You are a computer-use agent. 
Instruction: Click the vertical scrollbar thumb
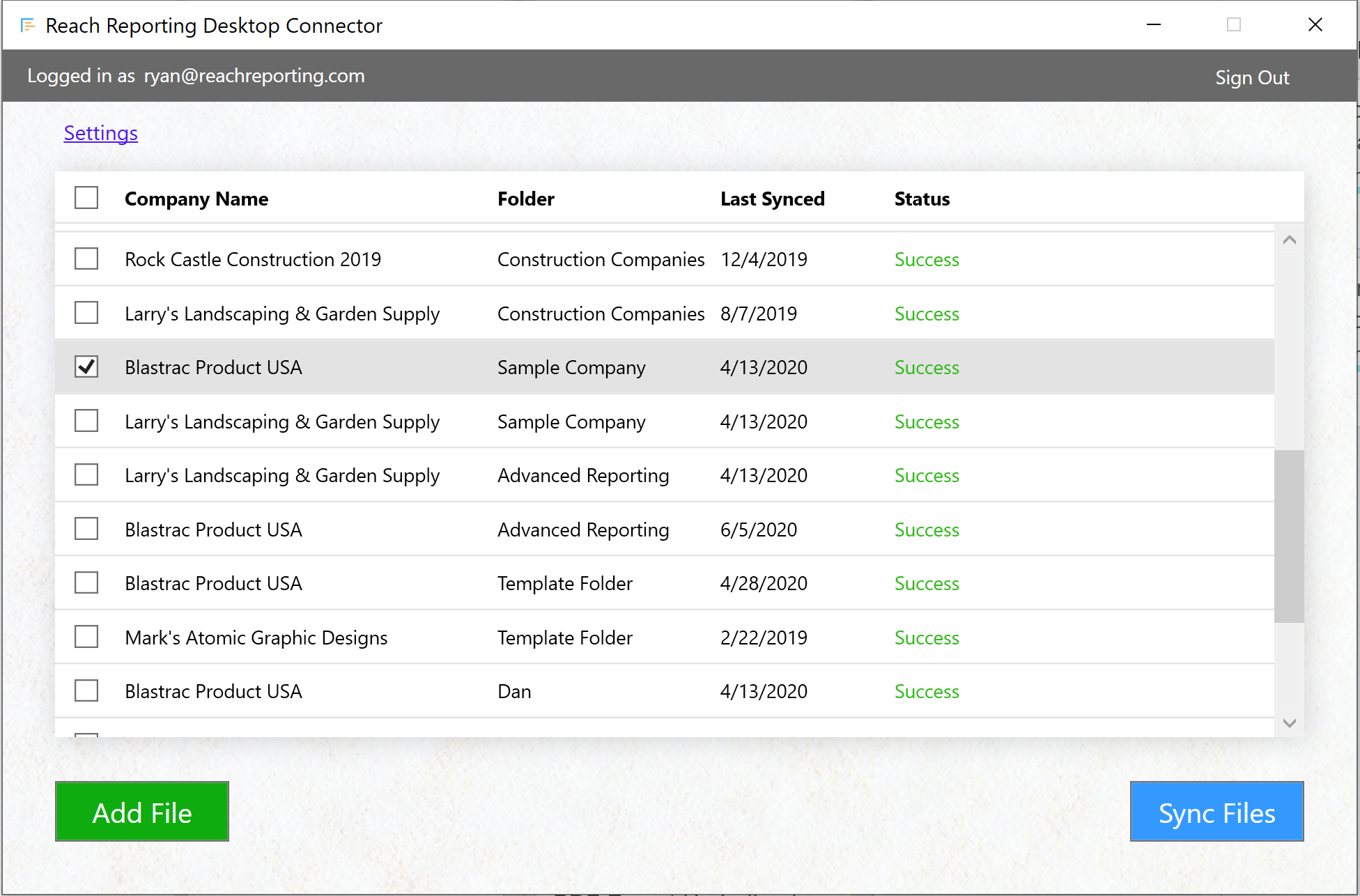(1289, 536)
